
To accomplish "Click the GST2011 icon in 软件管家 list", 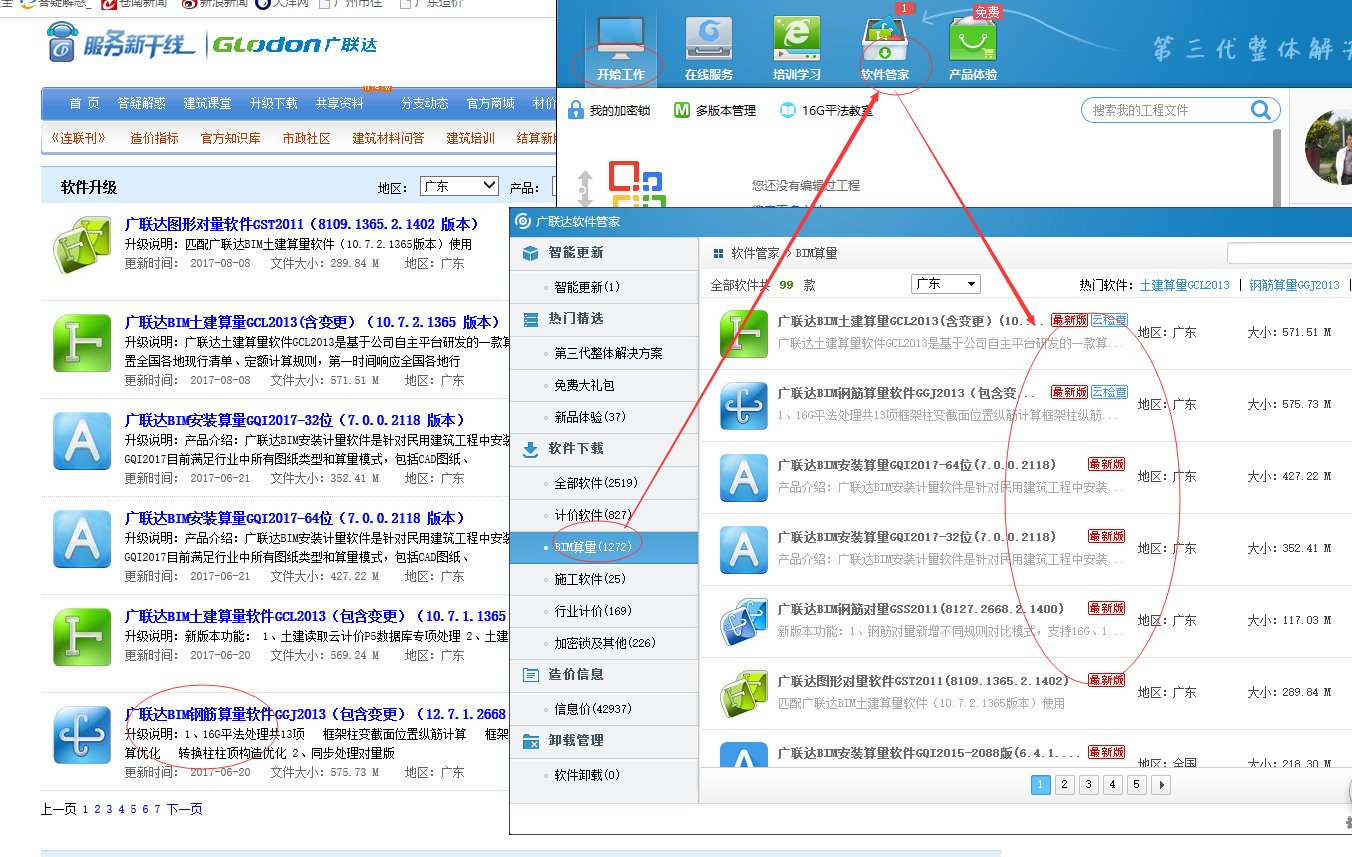I will pyautogui.click(x=744, y=693).
